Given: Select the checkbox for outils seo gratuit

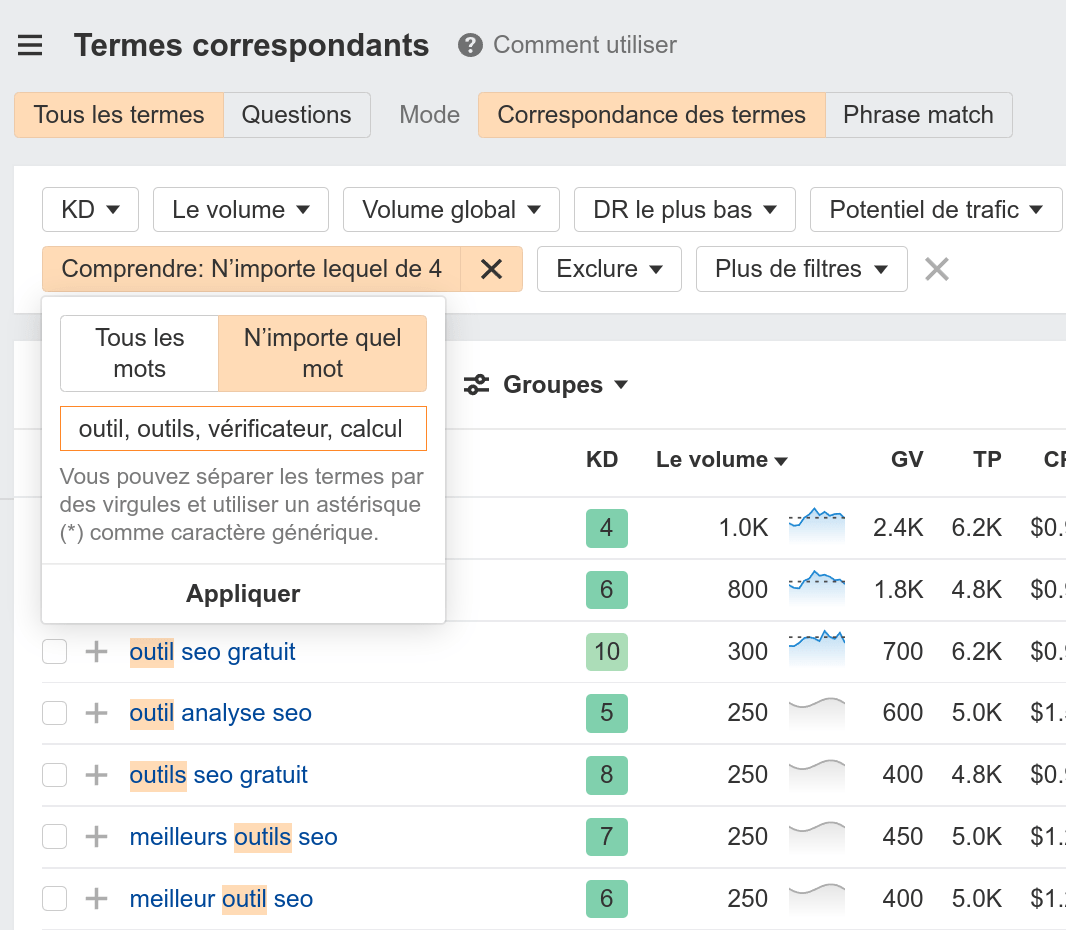Looking at the screenshot, I should point(54,775).
